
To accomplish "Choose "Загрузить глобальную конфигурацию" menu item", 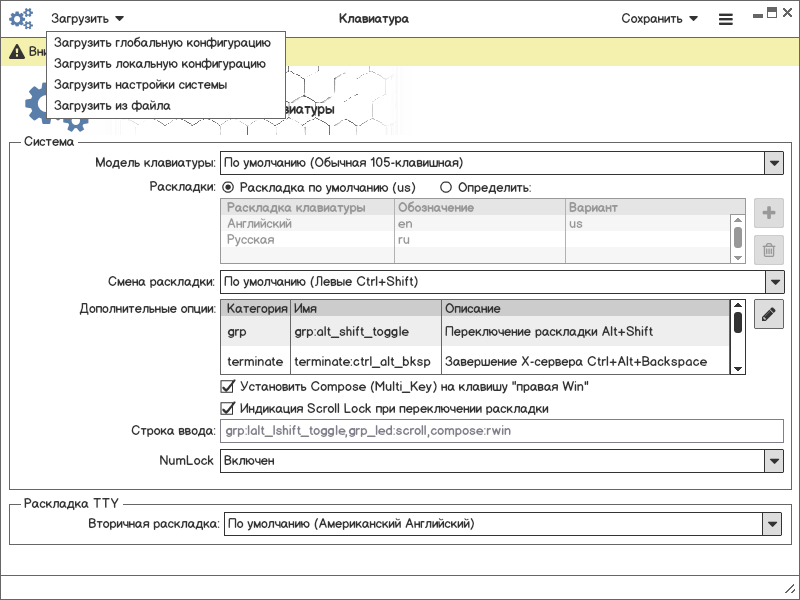I will (x=162, y=43).
